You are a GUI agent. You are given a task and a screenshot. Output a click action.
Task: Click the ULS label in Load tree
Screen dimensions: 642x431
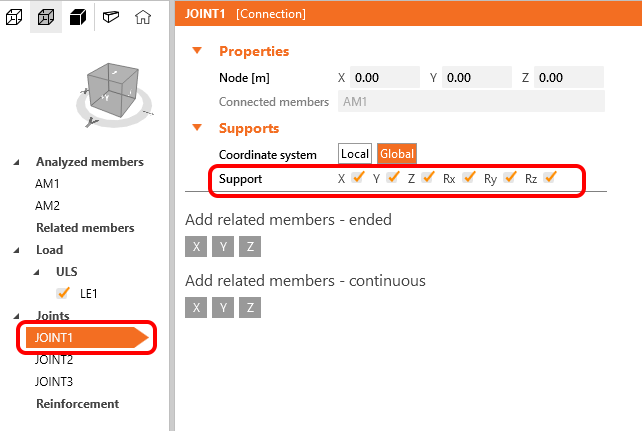pyautogui.click(x=67, y=272)
